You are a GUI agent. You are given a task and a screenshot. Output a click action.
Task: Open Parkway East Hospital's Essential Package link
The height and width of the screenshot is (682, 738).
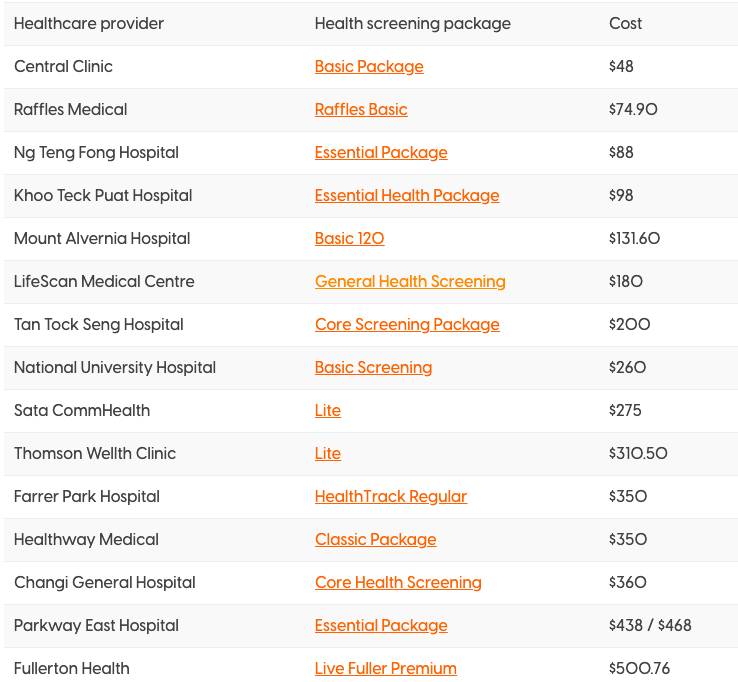381,626
